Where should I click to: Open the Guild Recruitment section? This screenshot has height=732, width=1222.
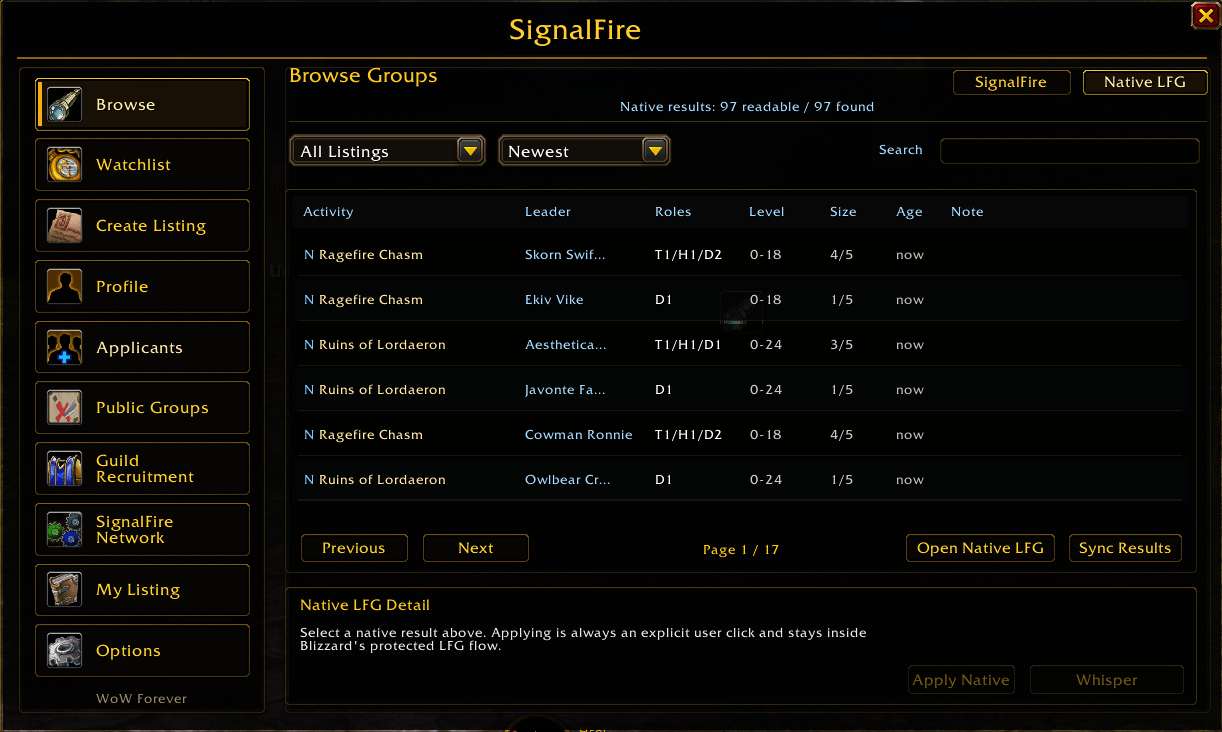pyautogui.click(x=143, y=469)
